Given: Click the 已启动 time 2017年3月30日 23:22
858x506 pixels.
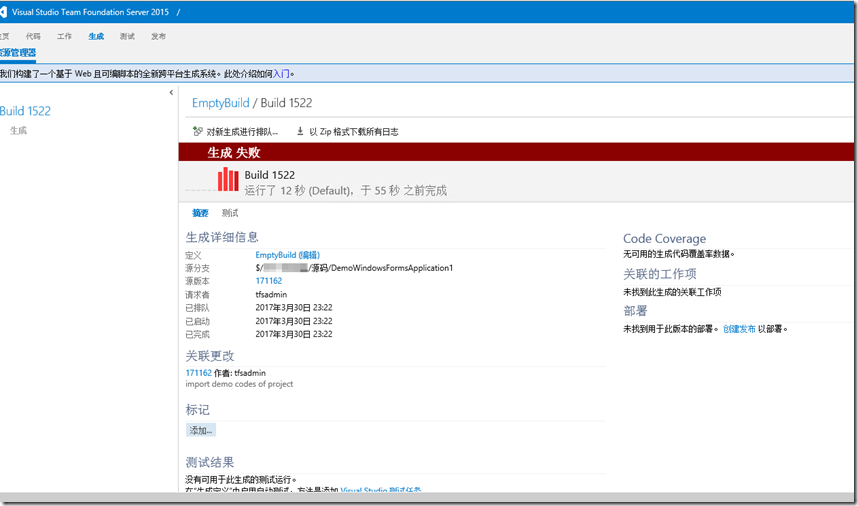Looking at the screenshot, I should 294,321.
